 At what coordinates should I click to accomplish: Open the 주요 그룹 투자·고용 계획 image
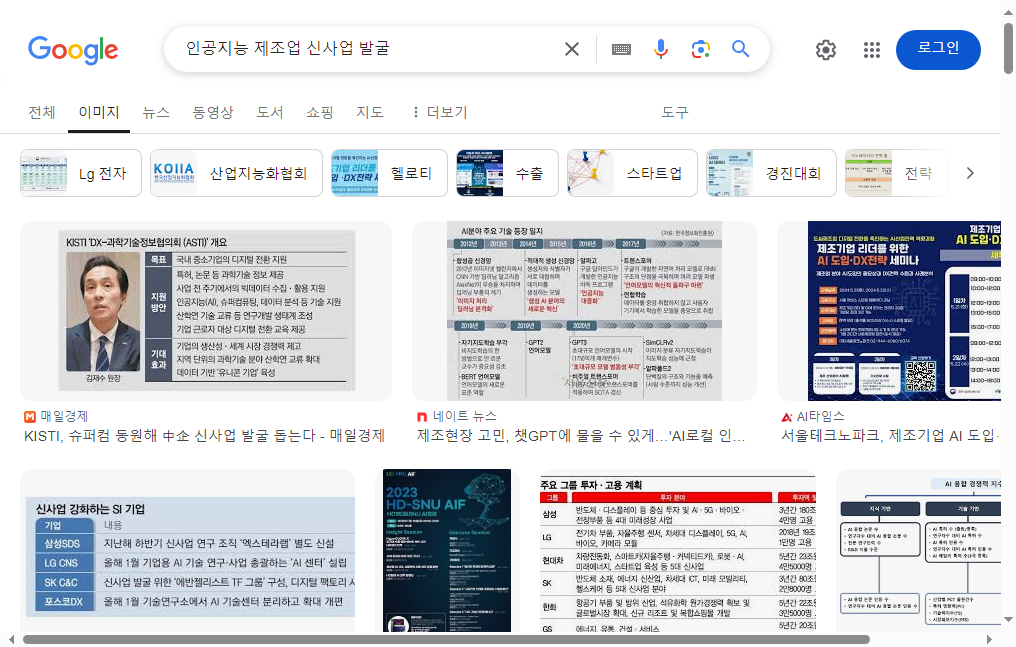(678, 551)
